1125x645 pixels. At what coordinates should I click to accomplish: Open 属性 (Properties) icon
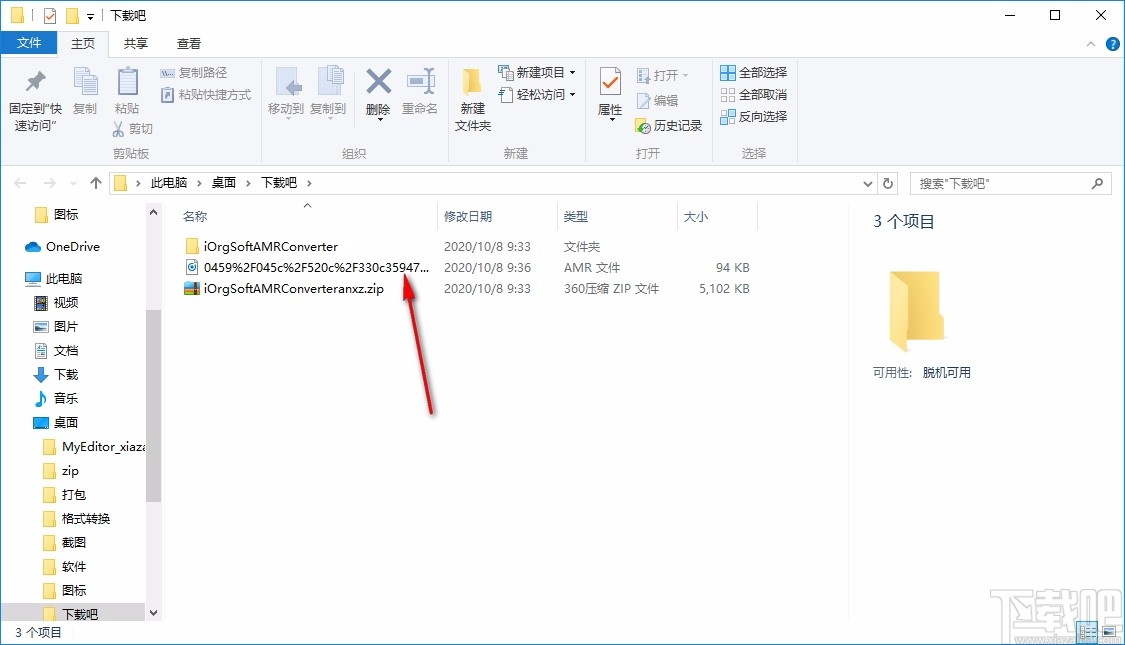point(609,89)
